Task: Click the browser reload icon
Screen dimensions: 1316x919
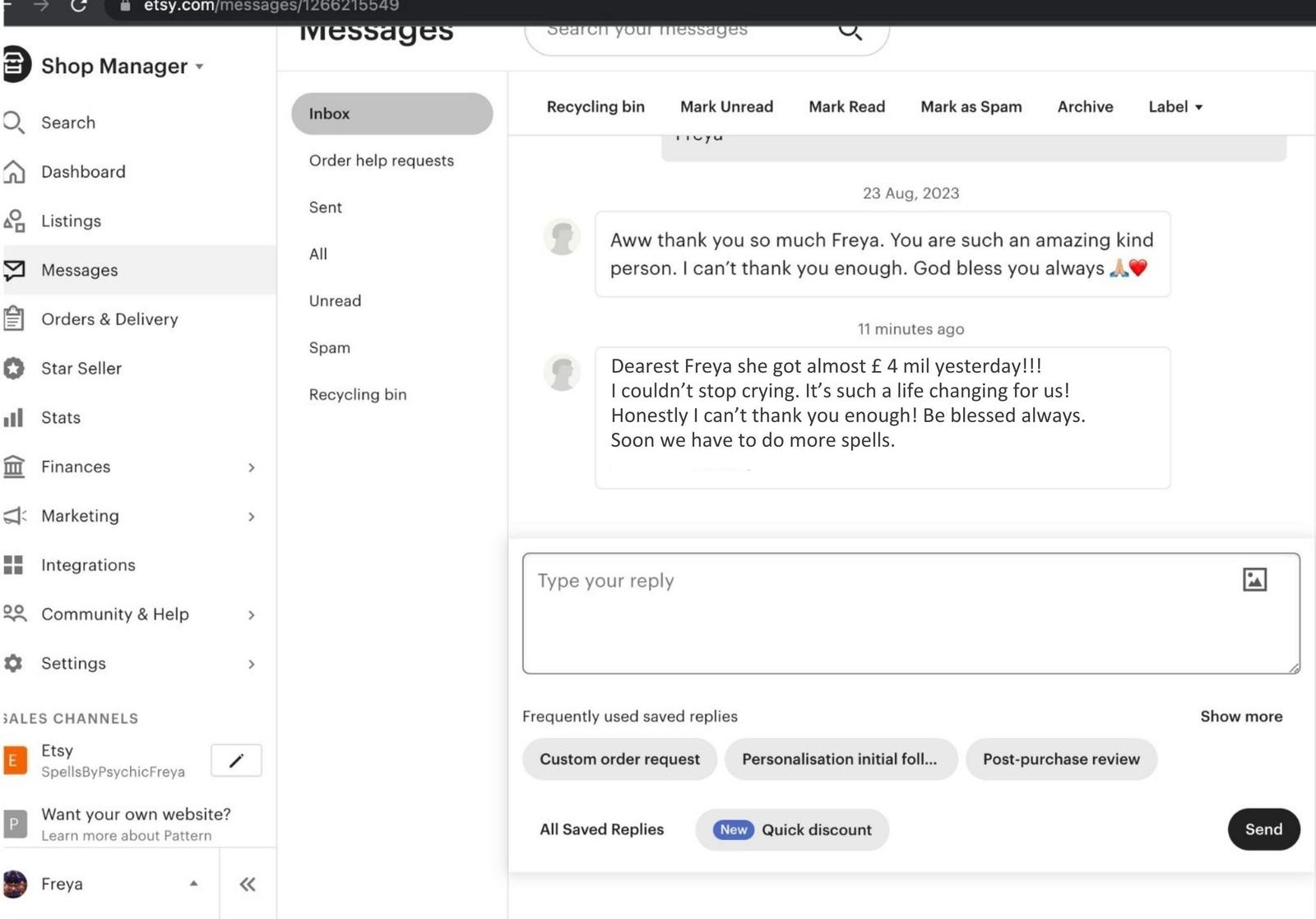Action: pyautogui.click(x=79, y=7)
